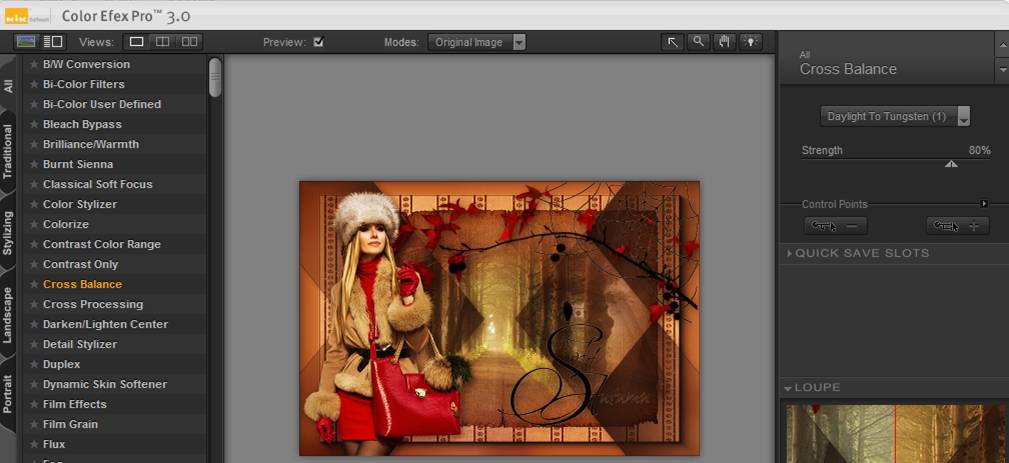
Task: Open the Stylizing category tab
Action: [9, 233]
